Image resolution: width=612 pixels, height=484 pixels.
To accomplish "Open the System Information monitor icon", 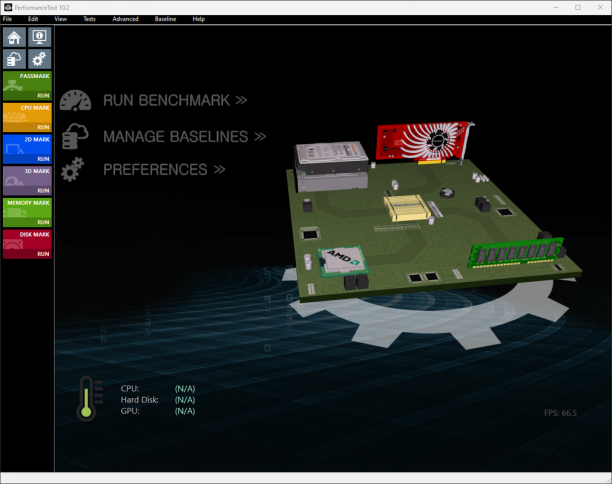I will 39,37.
